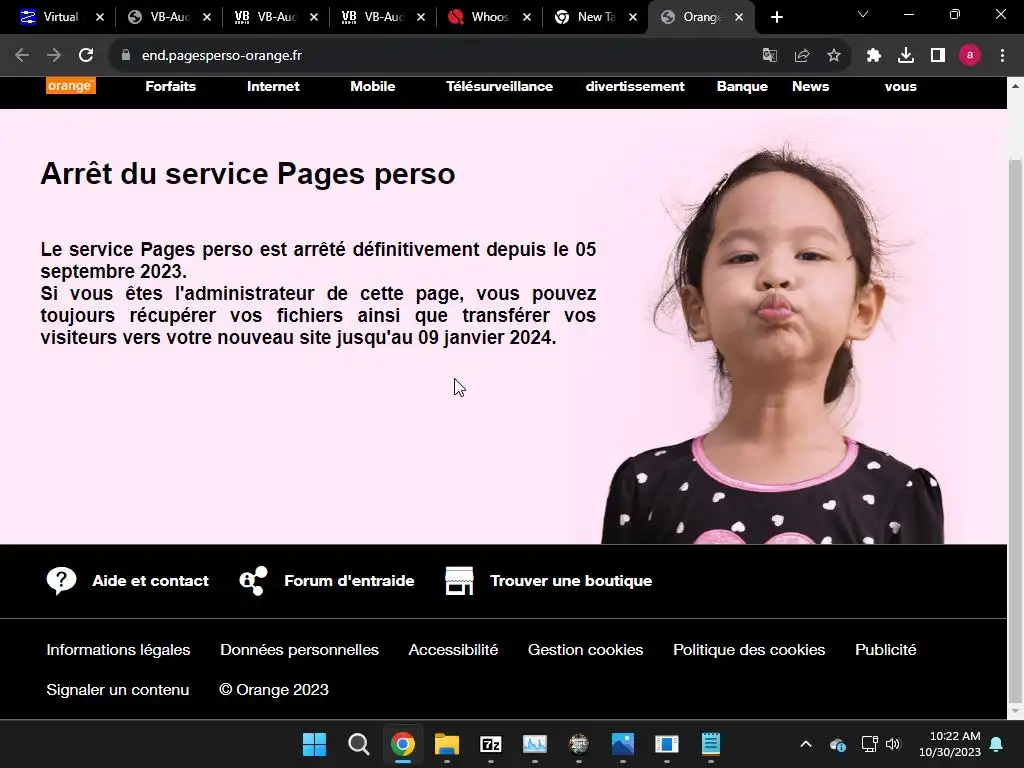Viewport: 1024px width, 768px height.
Task: Open the taskbar clock and date
Action: point(950,744)
